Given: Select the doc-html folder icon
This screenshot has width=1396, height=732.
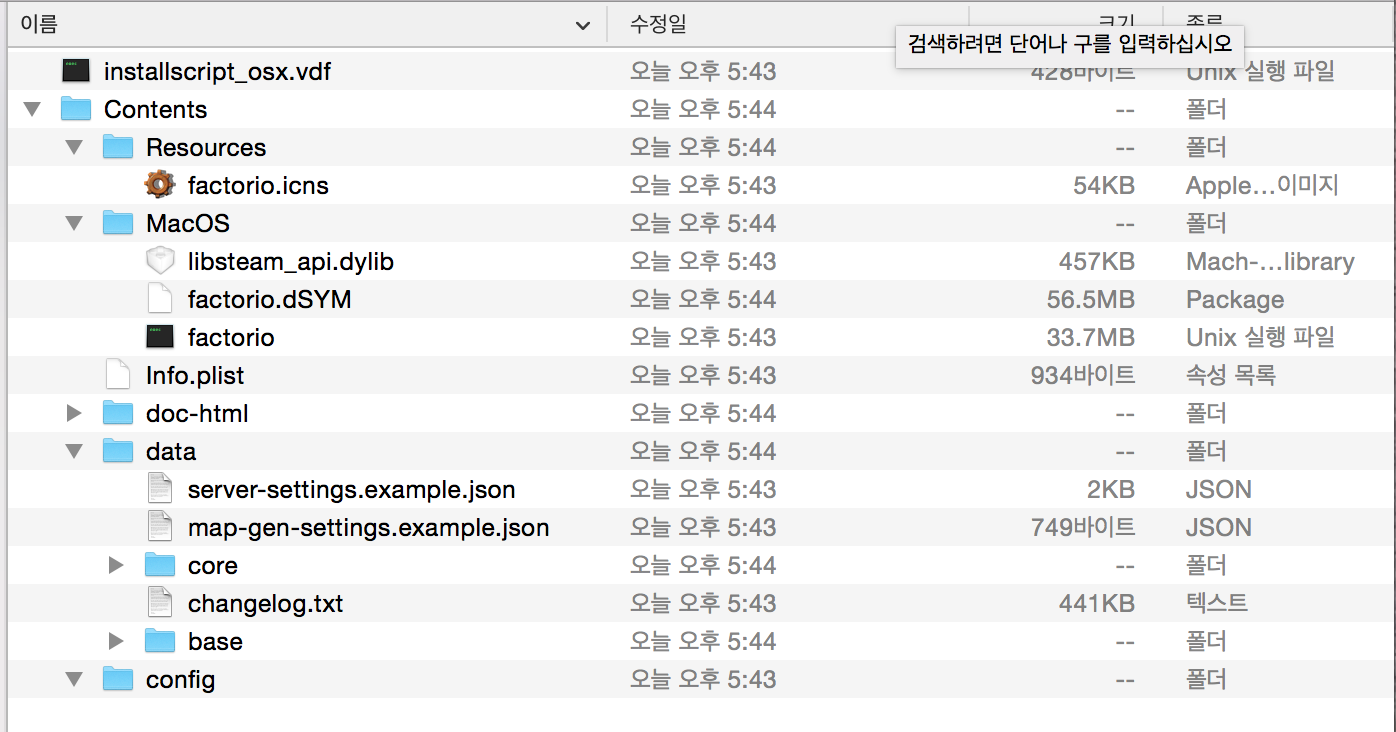Looking at the screenshot, I should tap(118, 413).
